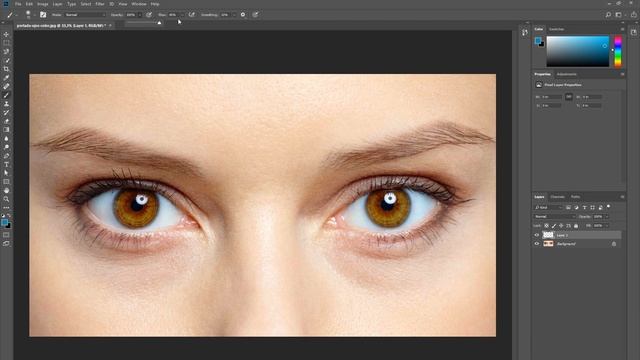Viewport: 640px width, 360px height.
Task: Select the Gradient tool
Action: (x=6, y=129)
